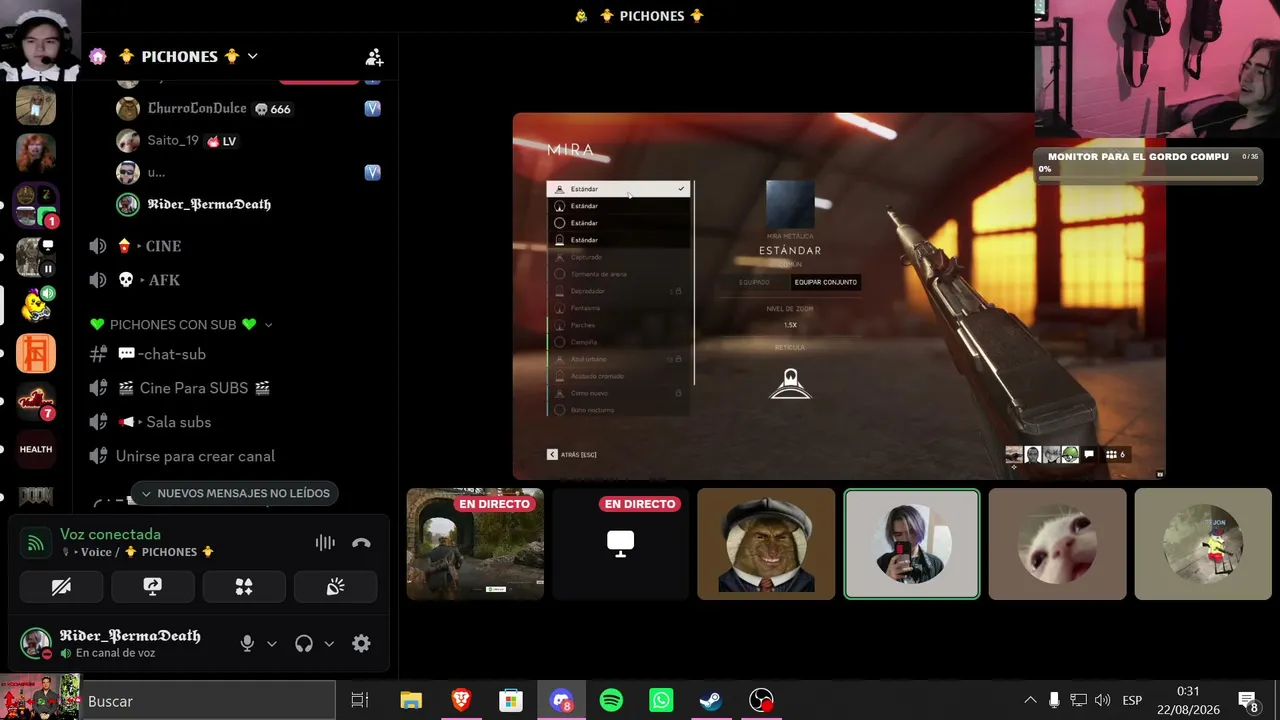Viewport: 1280px width, 720px height.
Task: Open Microsoft Store from taskbar
Action: point(511,701)
